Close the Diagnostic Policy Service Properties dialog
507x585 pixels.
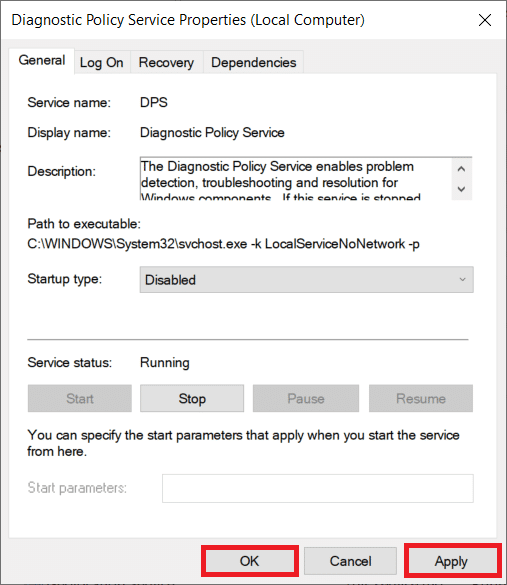click(485, 20)
